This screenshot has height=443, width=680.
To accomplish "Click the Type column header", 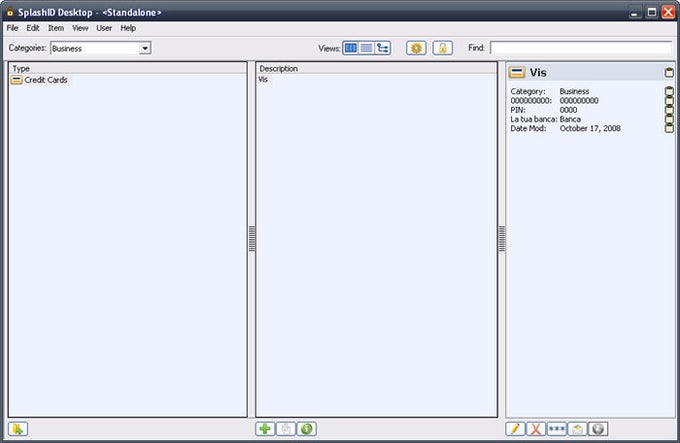I will click(x=128, y=68).
